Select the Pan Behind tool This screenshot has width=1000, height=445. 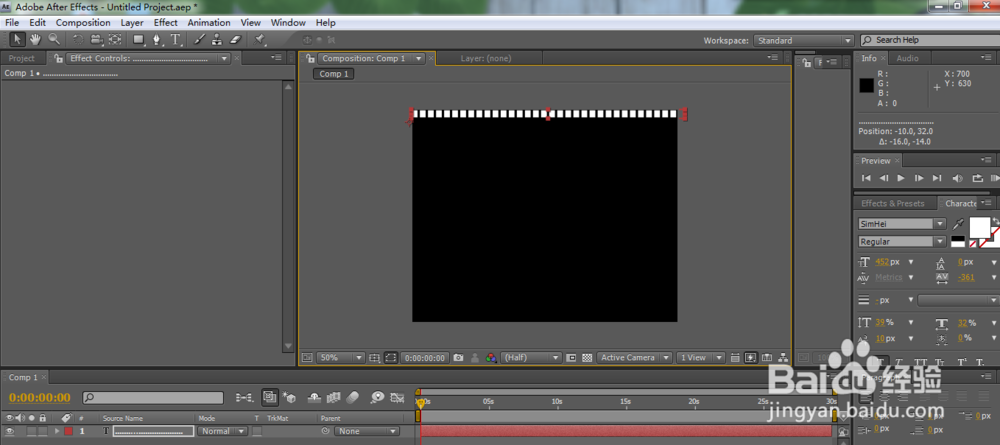click(115, 40)
